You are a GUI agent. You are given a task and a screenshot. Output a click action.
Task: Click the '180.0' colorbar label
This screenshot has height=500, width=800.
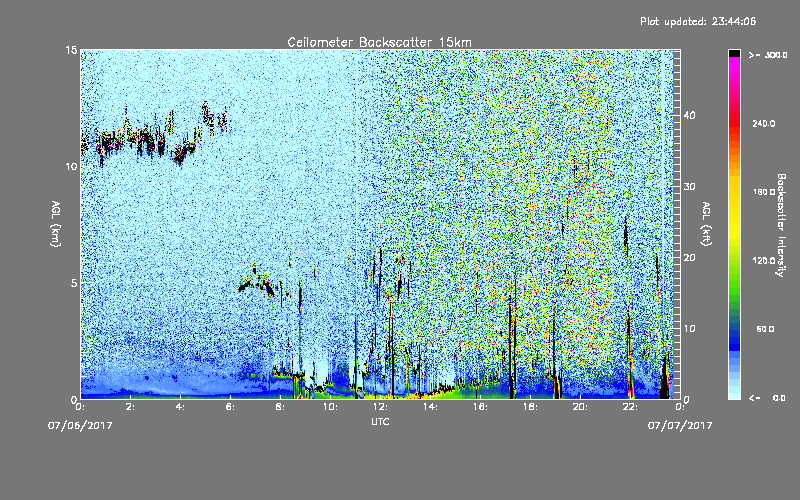pyautogui.click(x=764, y=192)
